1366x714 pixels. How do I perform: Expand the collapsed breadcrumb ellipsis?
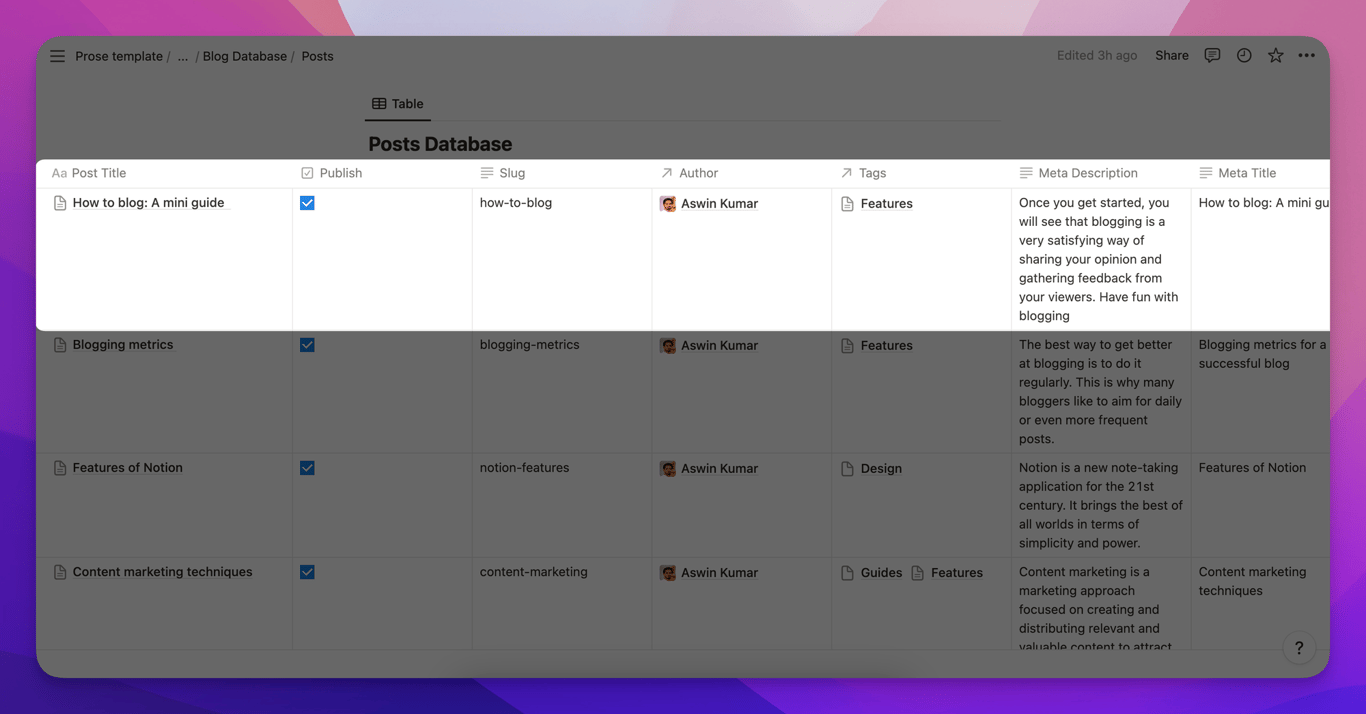182,56
